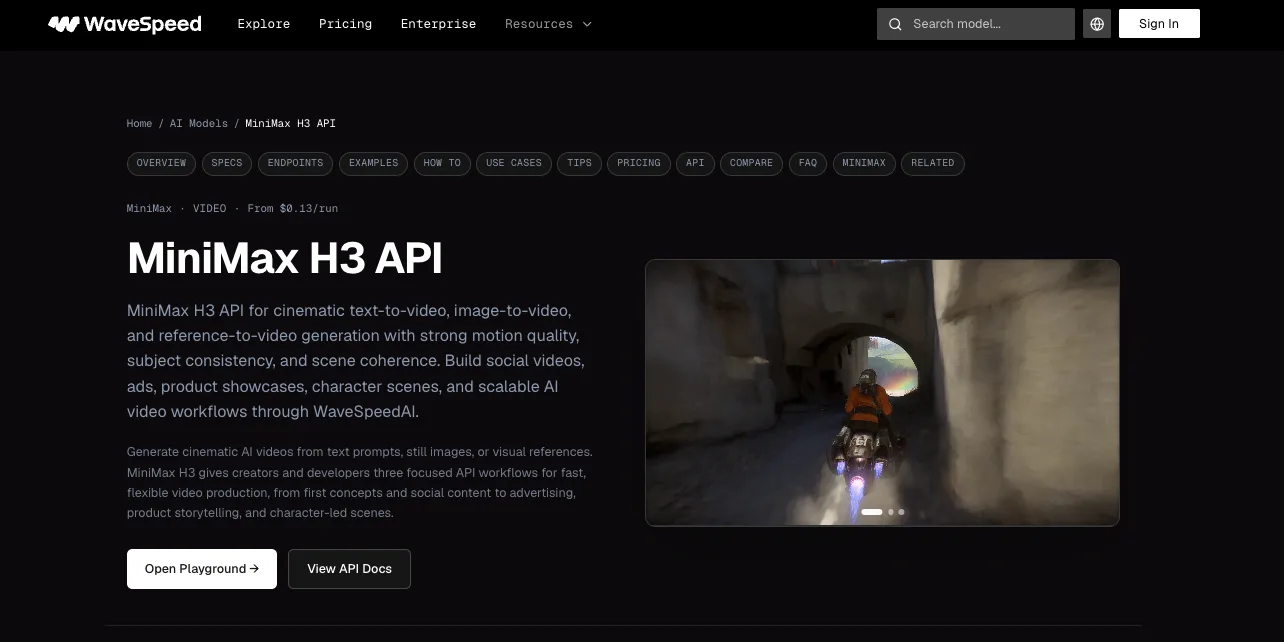Screen dimensions: 1284x642
Task: Click the 'MiniMax' provider label above title
Action: pyautogui.click(x=149, y=208)
